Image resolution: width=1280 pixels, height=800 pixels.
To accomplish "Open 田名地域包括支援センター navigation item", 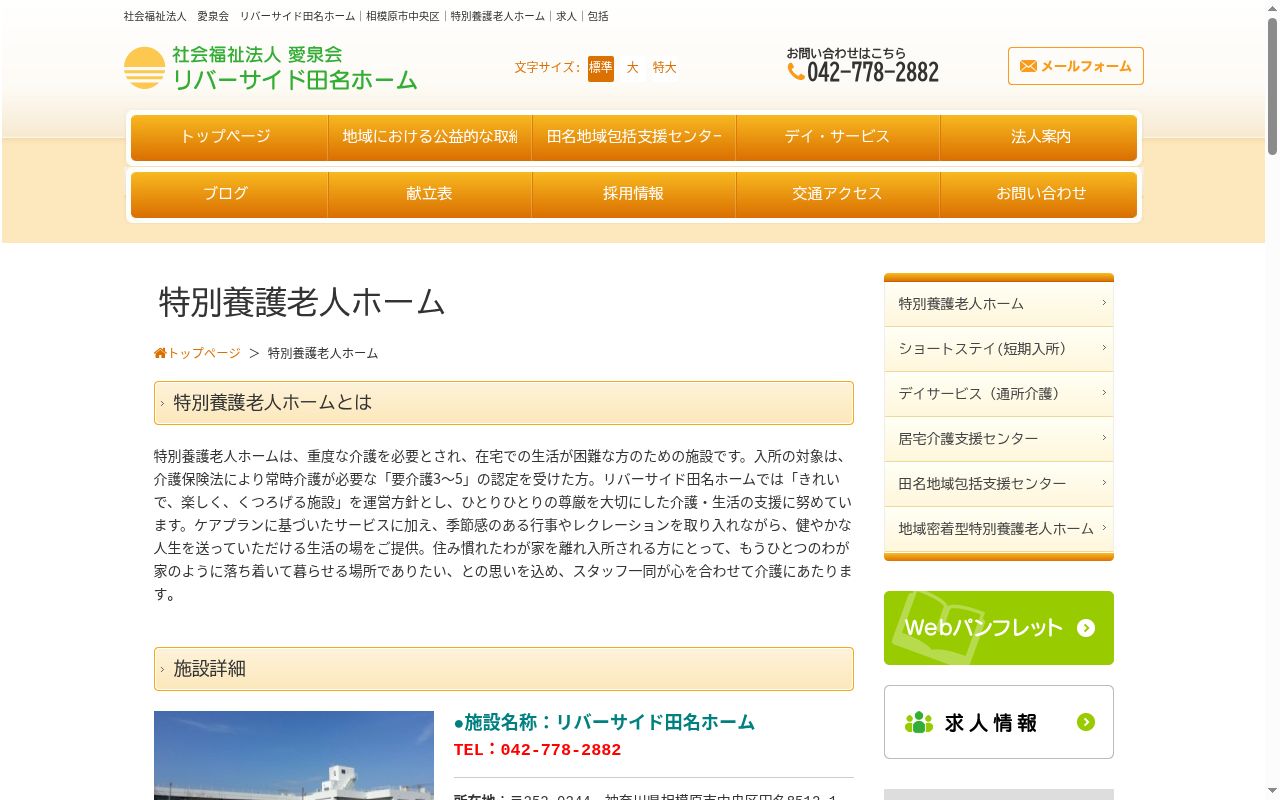I will point(634,138).
